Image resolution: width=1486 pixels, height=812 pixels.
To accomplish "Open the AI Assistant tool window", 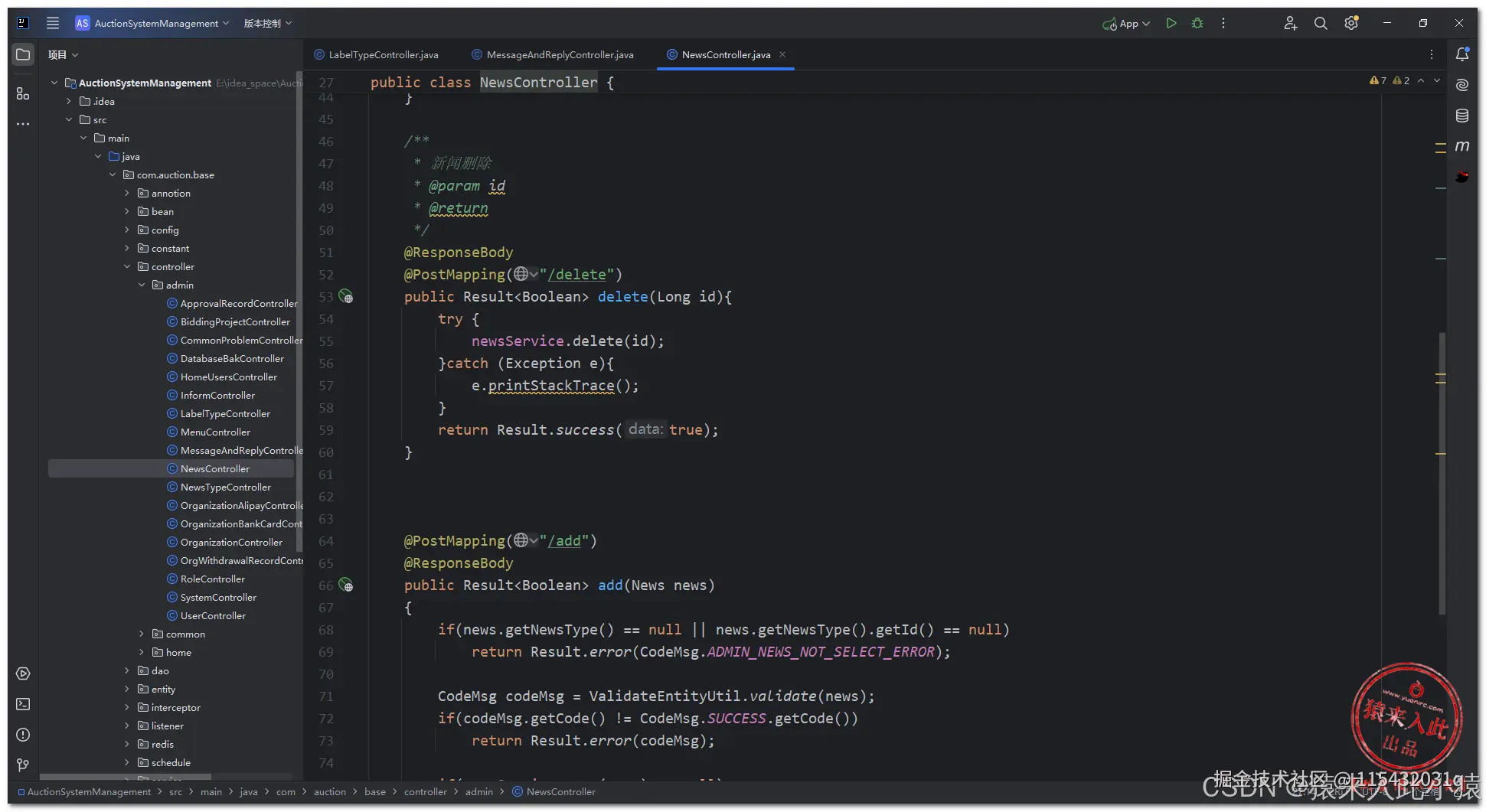I will pyautogui.click(x=1462, y=85).
